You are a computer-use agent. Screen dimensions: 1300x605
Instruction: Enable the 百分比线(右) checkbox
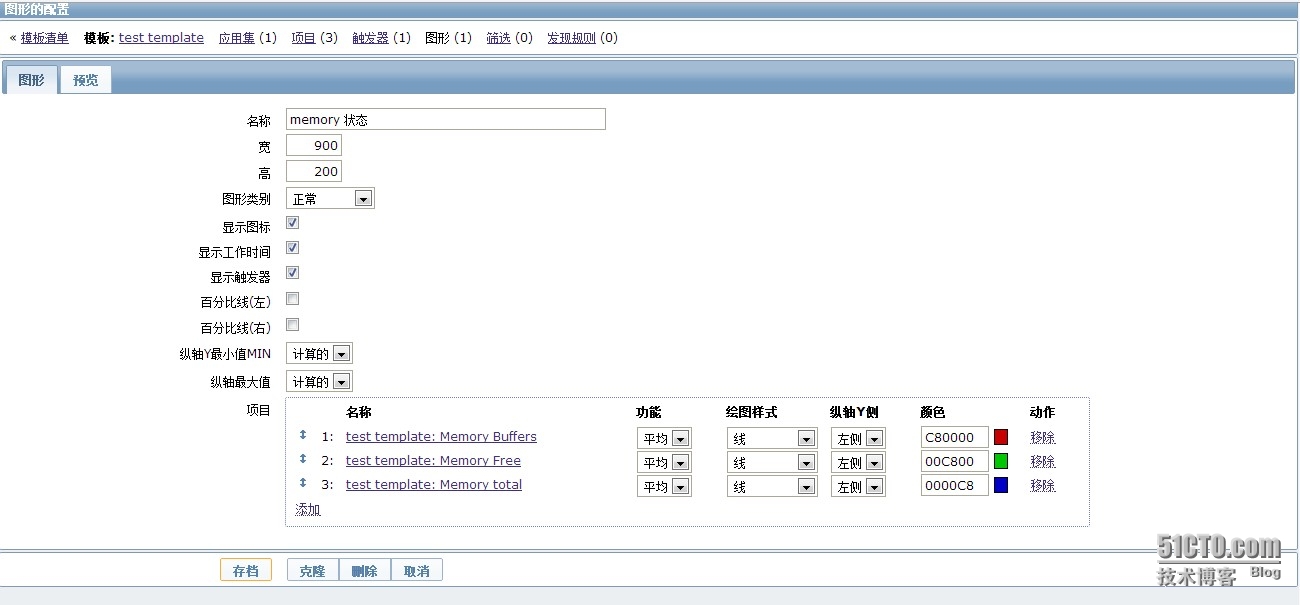(x=293, y=324)
